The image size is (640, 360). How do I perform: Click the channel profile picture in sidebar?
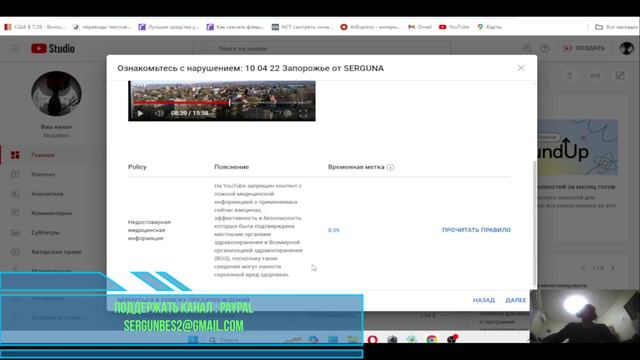pyautogui.click(x=56, y=93)
